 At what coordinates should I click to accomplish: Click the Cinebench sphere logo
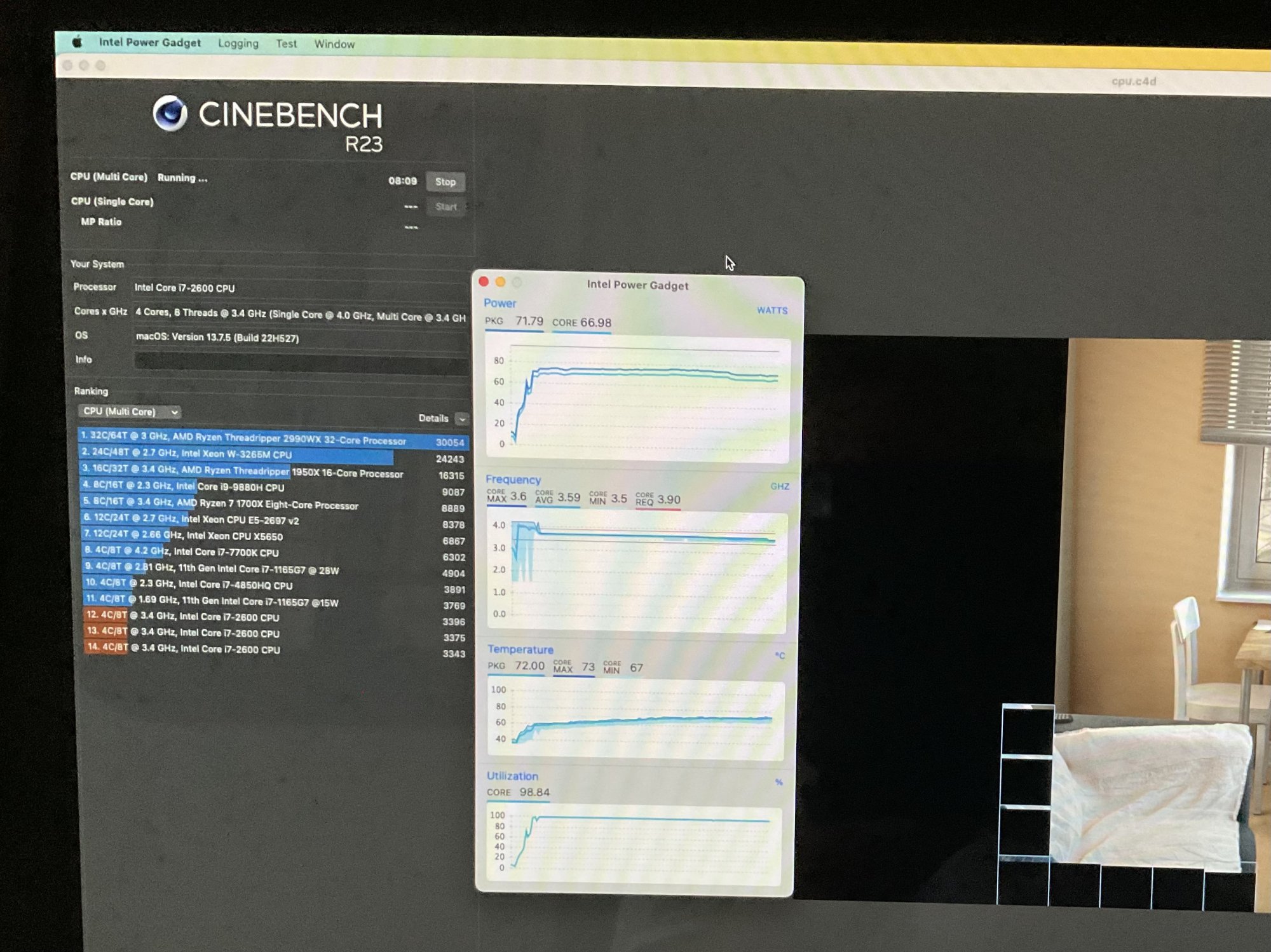(x=170, y=114)
